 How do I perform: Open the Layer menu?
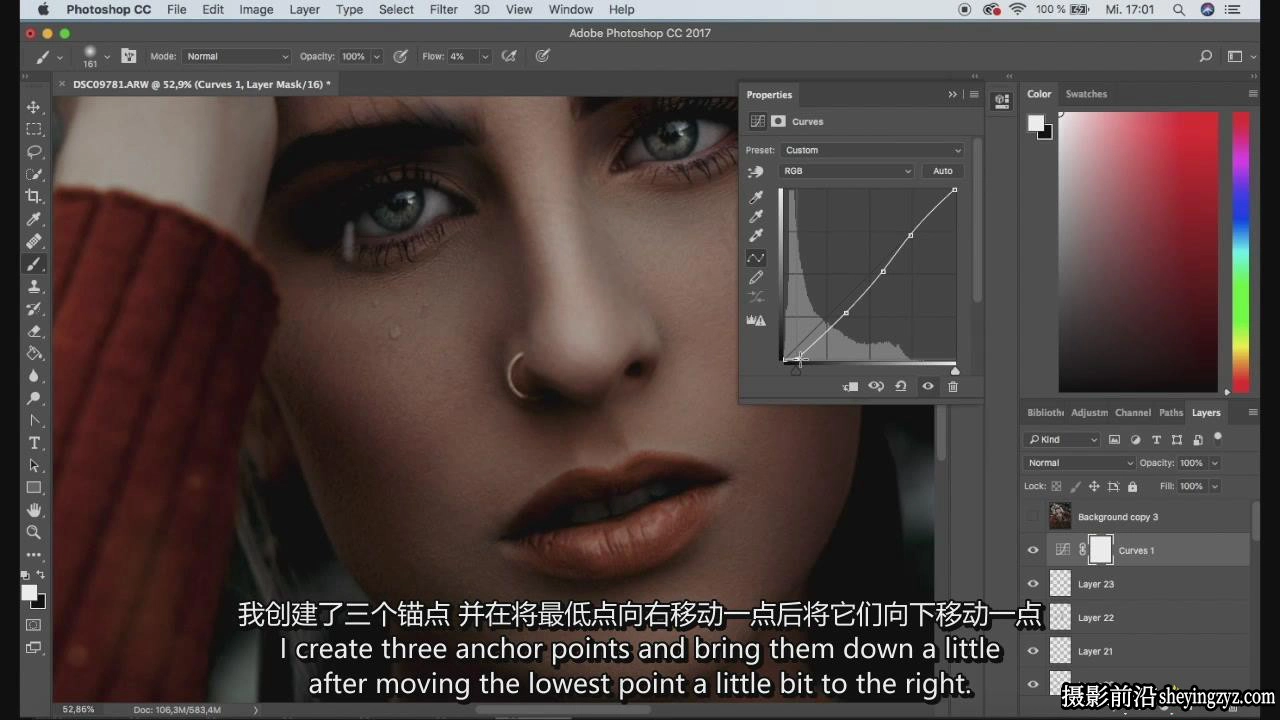(x=304, y=9)
